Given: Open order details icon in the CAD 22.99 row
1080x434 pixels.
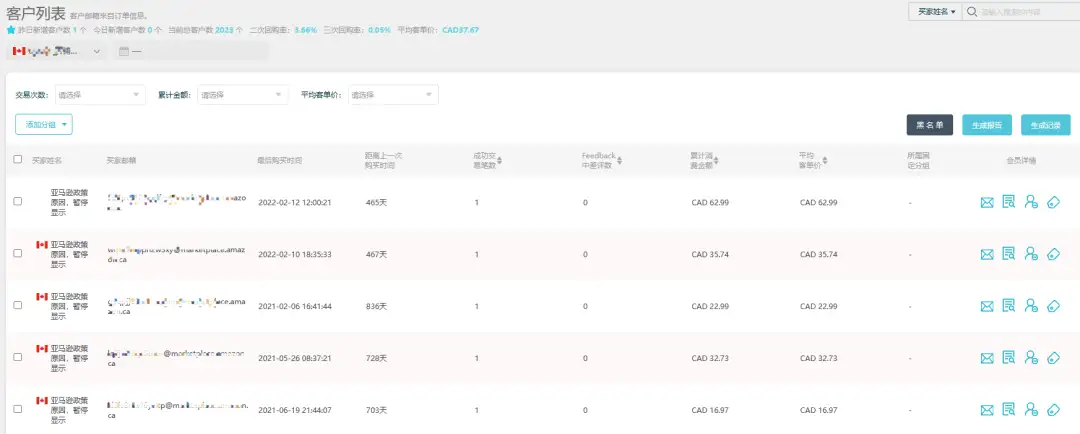Looking at the screenshot, I should (1009, 305).
